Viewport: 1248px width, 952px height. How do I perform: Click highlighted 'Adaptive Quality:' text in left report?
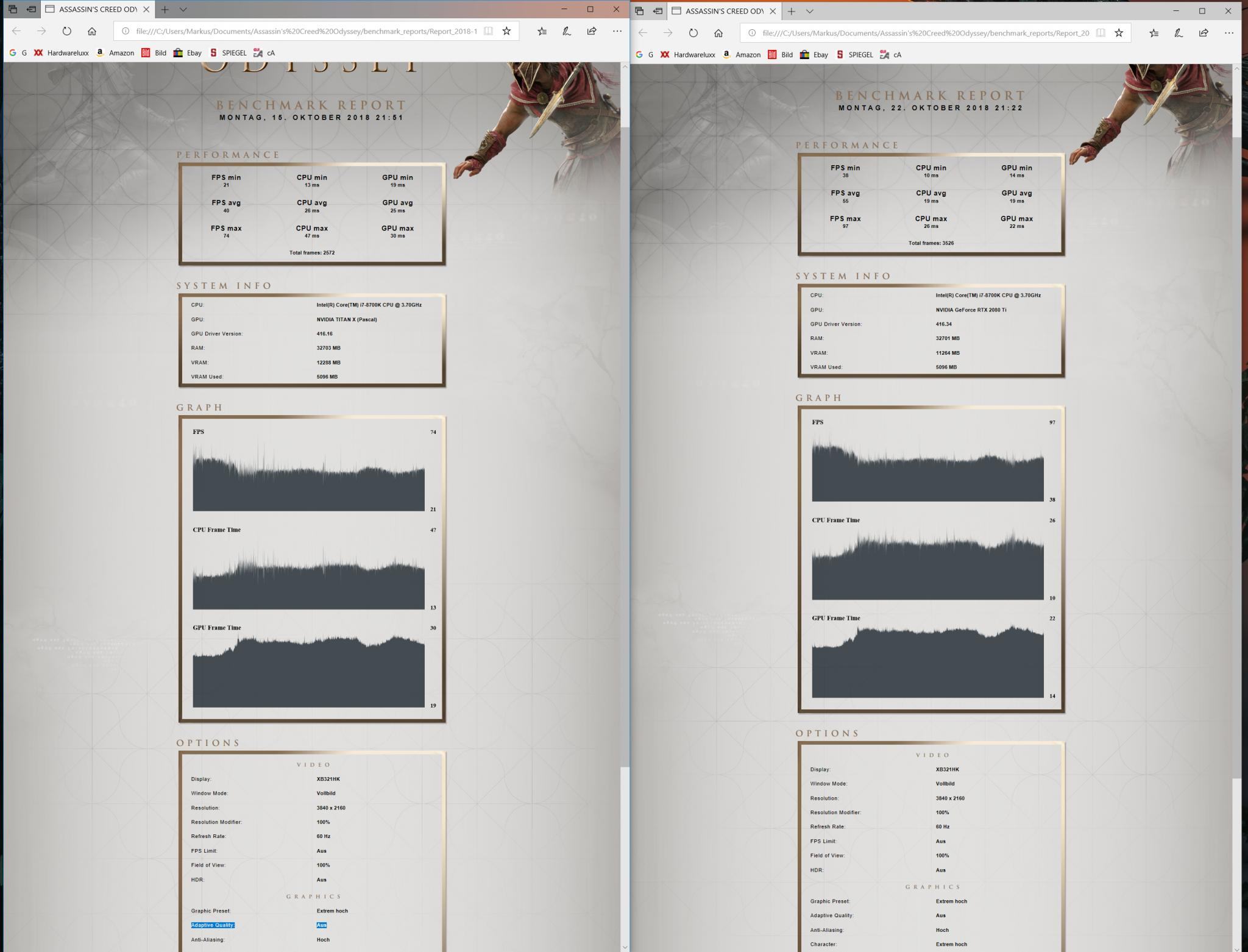[213, 925]
